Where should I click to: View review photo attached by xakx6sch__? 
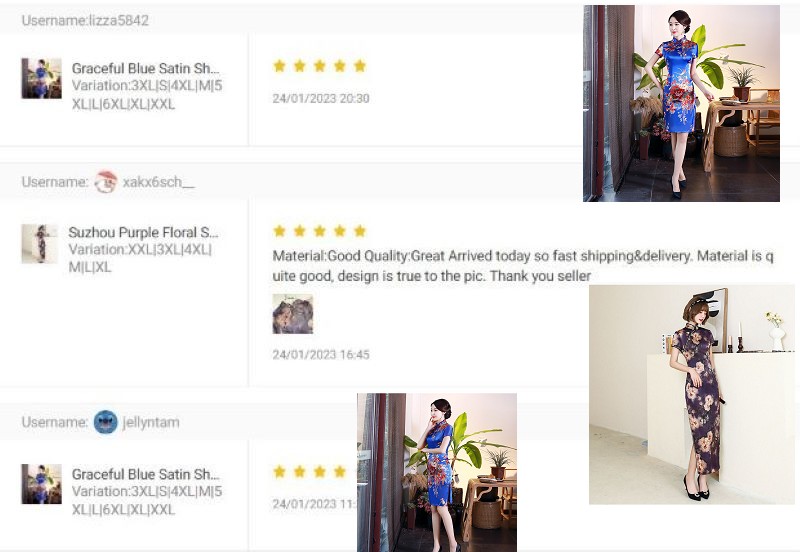[x=293, y=314]
